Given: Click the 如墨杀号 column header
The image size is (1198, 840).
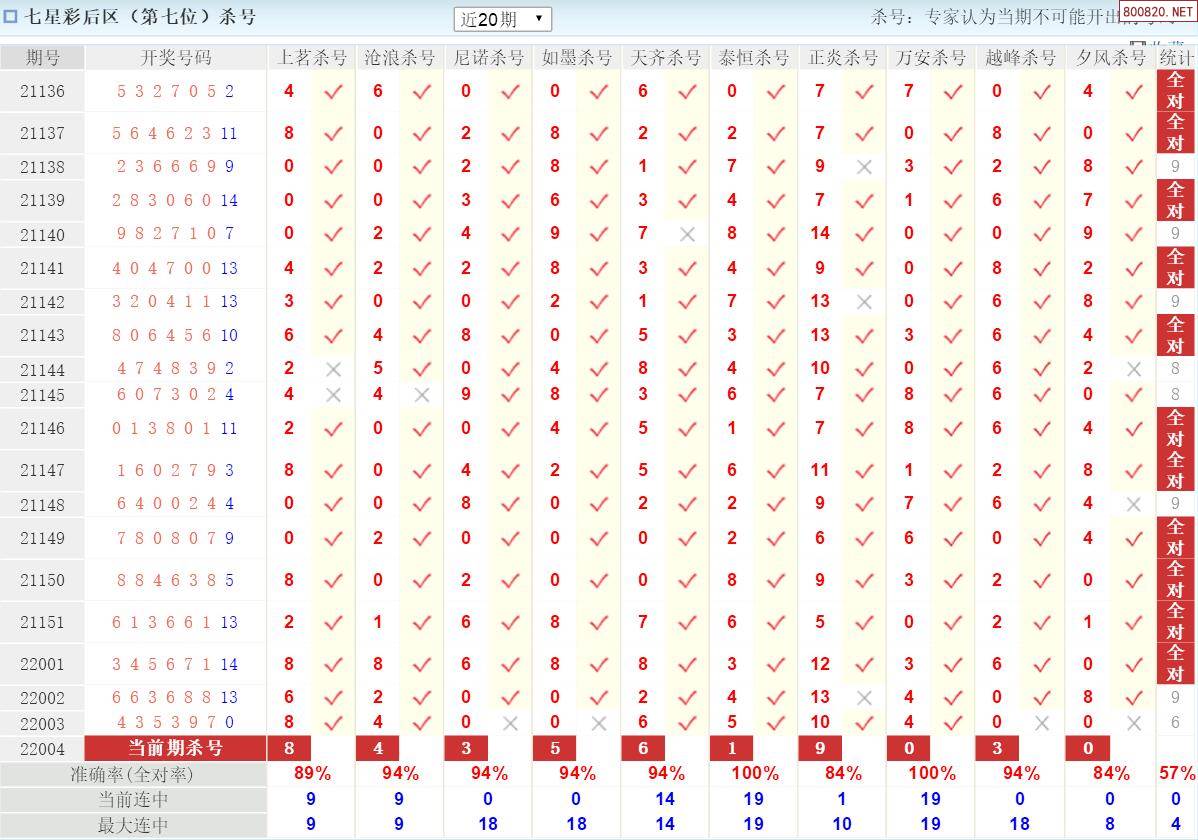Looking at the screenshot, I should click(x=577, y=57).
